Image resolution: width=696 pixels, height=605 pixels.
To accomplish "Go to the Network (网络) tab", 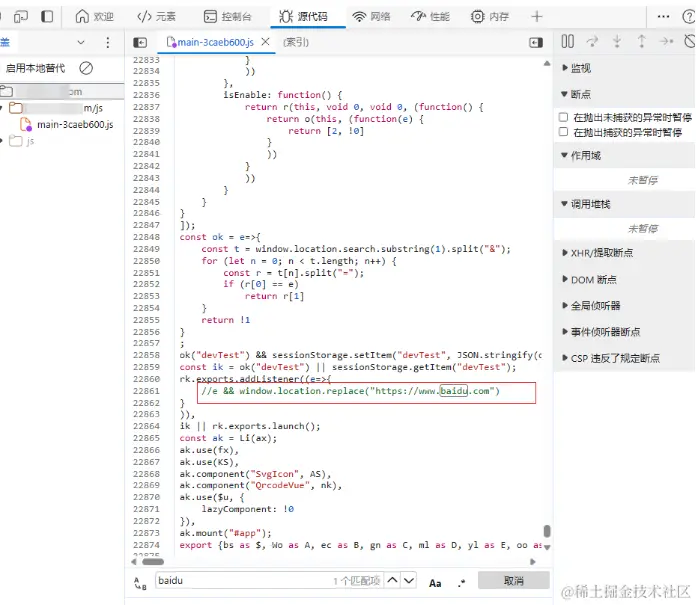I will (371, 17).
